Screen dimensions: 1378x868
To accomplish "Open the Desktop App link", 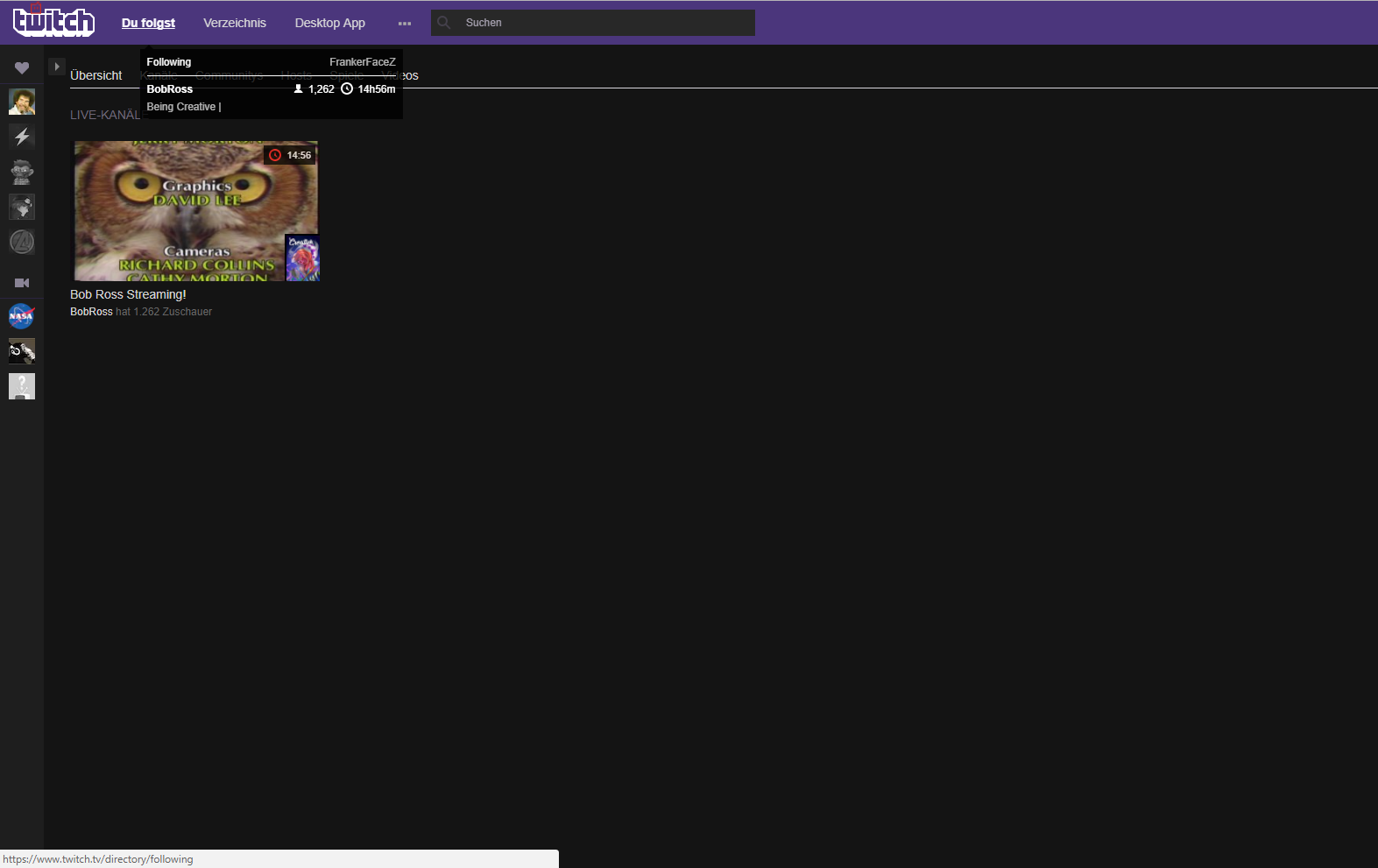I will 329,23.
